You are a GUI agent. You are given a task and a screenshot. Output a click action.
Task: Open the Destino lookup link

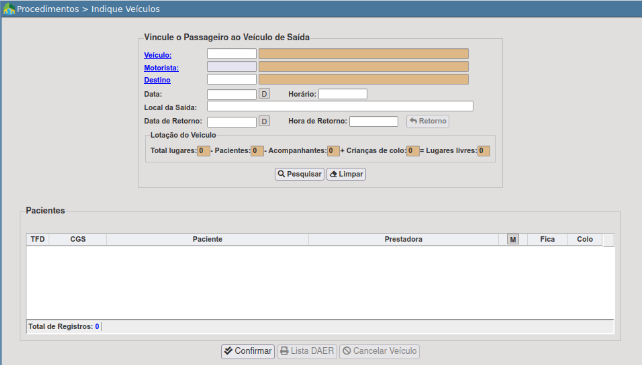pos(157,80)
